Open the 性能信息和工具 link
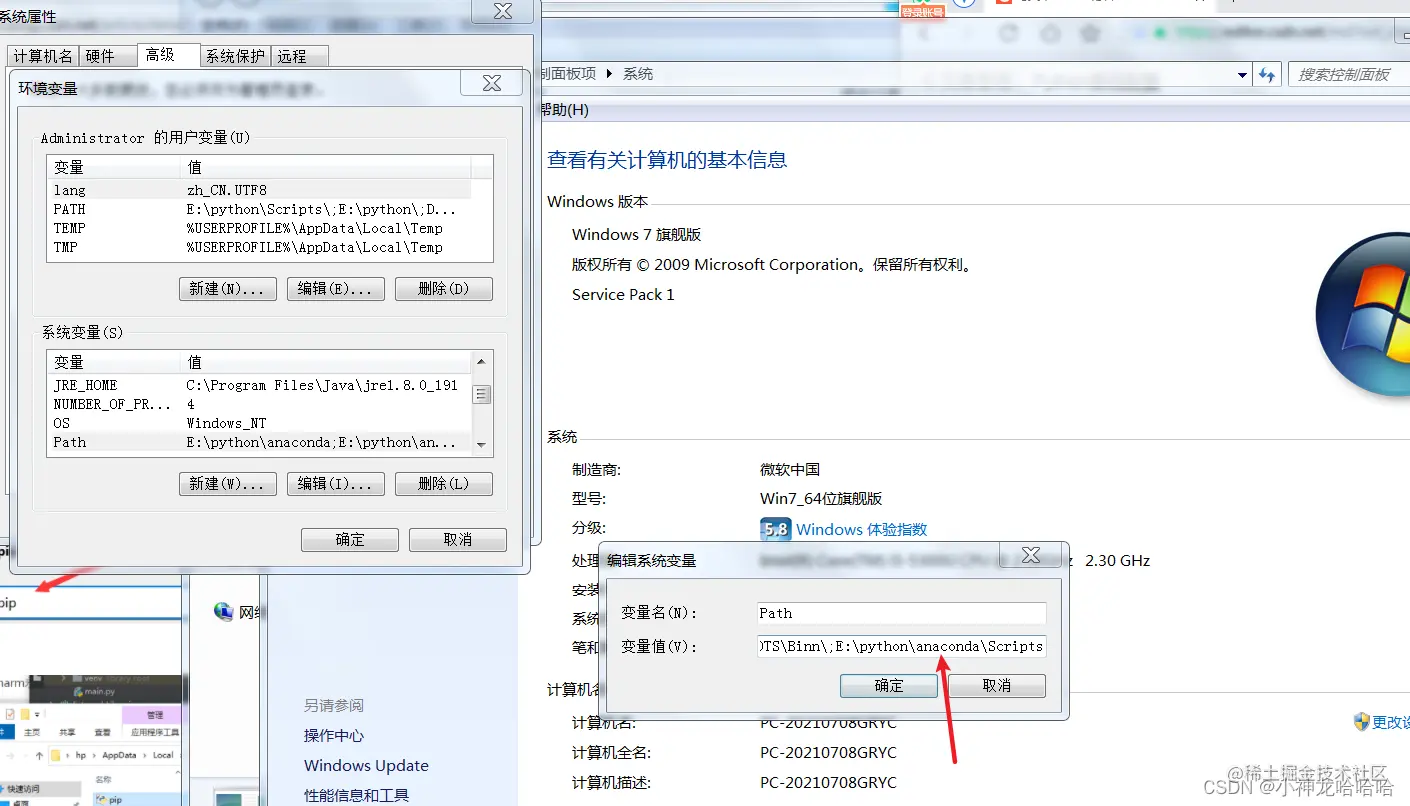The image size is (1410, 806). [x=357, y=796]
